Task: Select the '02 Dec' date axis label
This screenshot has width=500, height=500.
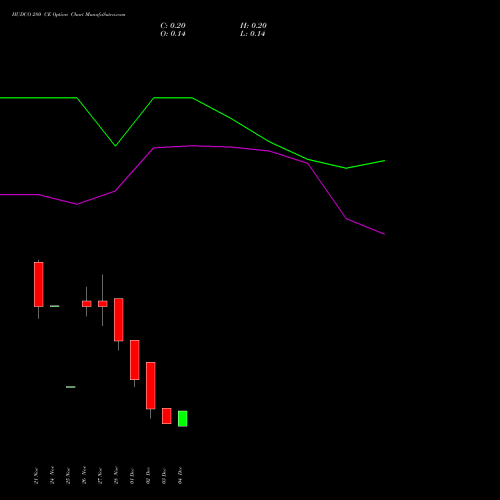Action: 148,476
